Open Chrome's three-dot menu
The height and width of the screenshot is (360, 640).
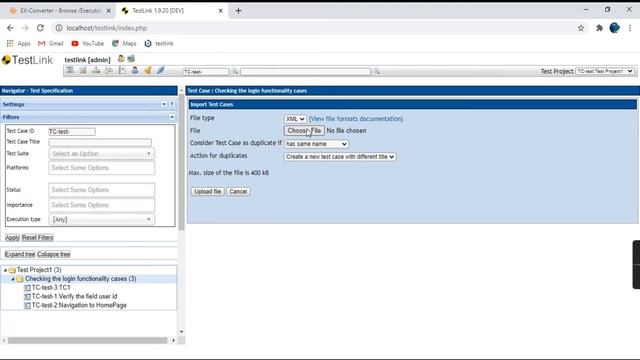630,28
